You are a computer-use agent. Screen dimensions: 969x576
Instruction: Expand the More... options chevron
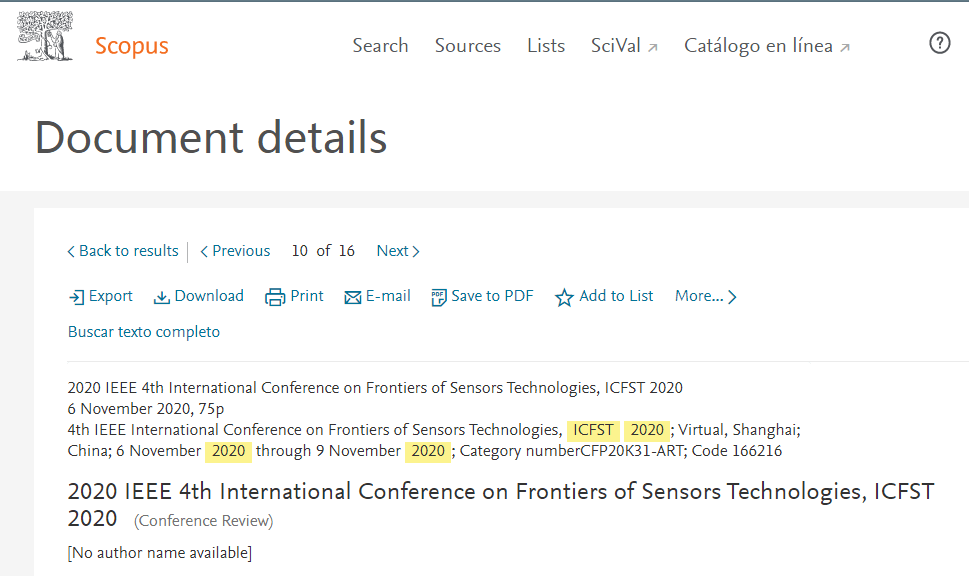[x=732, y=297]
